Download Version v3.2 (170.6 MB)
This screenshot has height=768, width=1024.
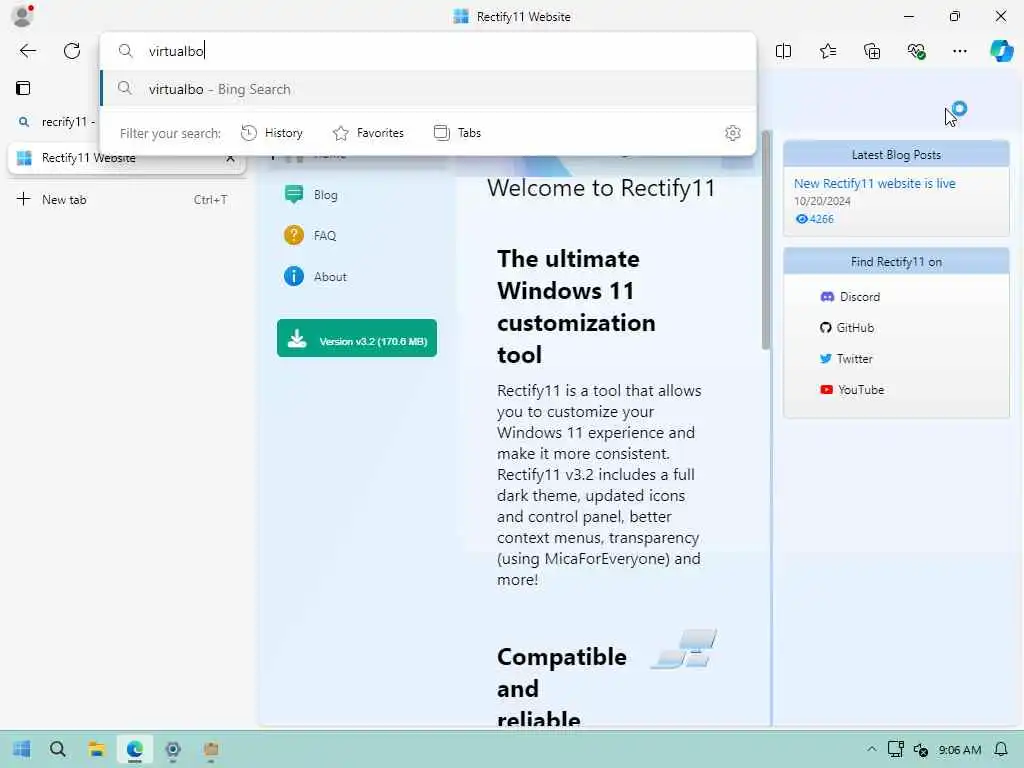click(x=357, y=338)
